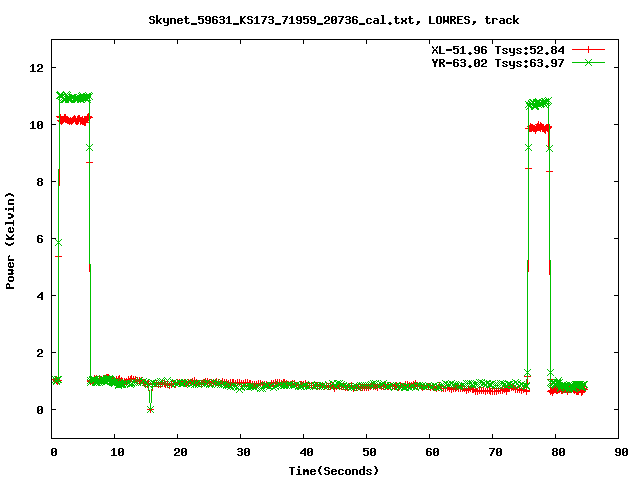Click x-axis tick label 90
Image resolution: width=640 pixels, height=480 pixels.
click(621, 452)
